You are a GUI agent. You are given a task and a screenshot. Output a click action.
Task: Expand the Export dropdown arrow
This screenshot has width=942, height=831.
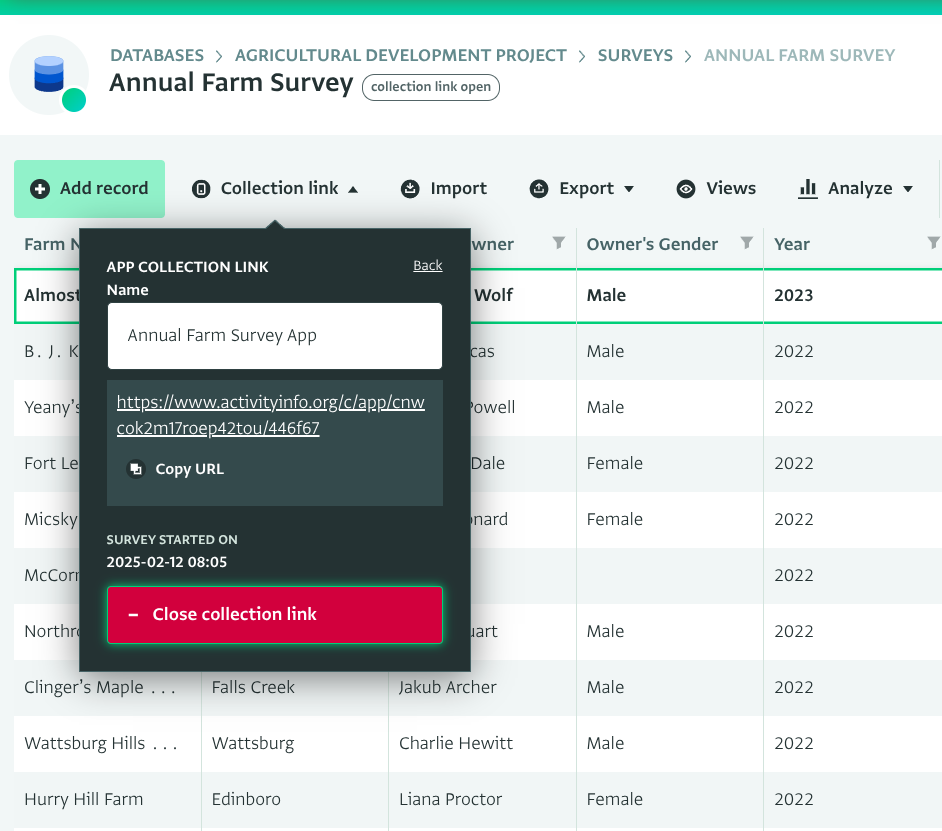[x=629, y=189]
